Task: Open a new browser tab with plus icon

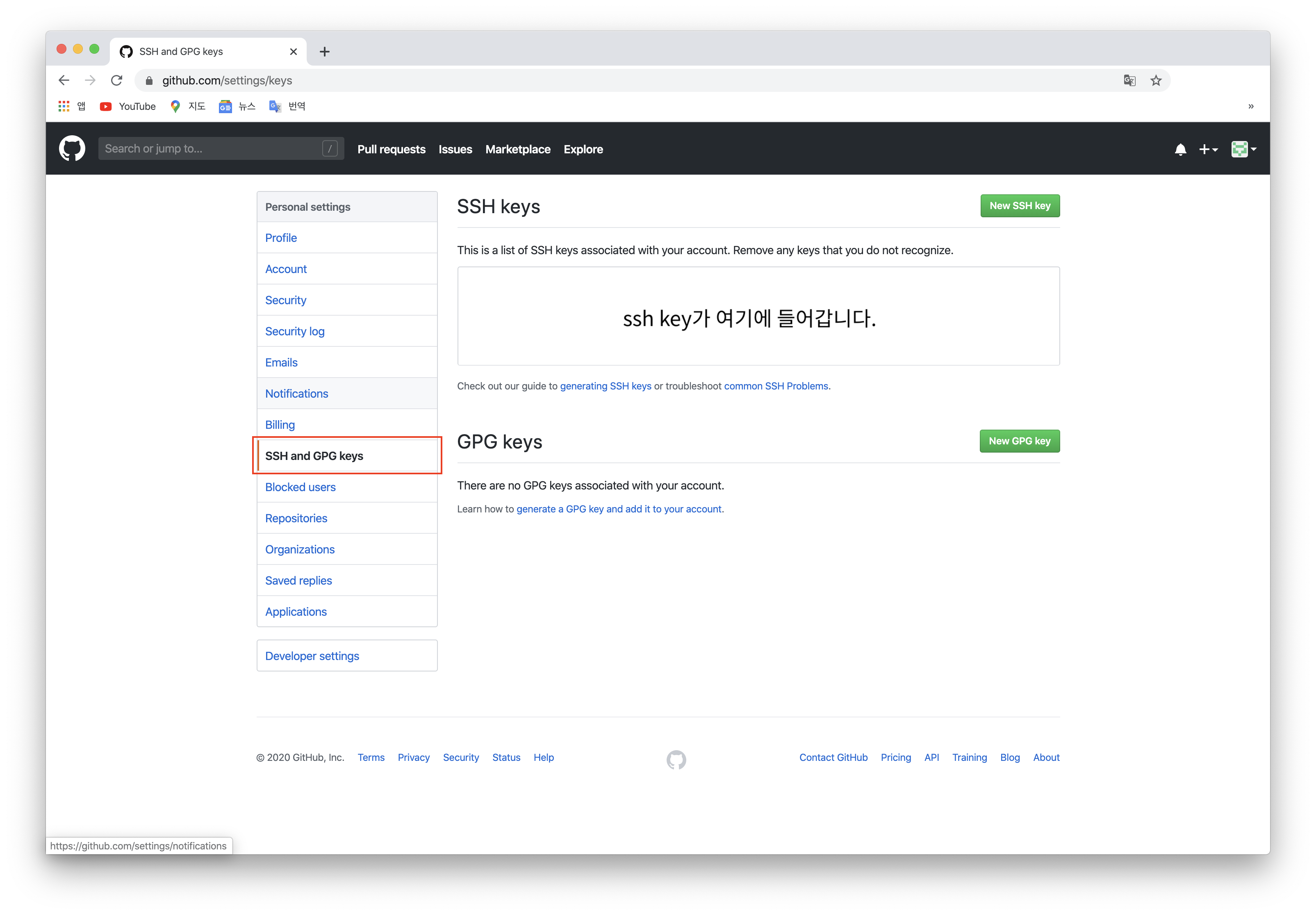Action: [x=324, y=52]
